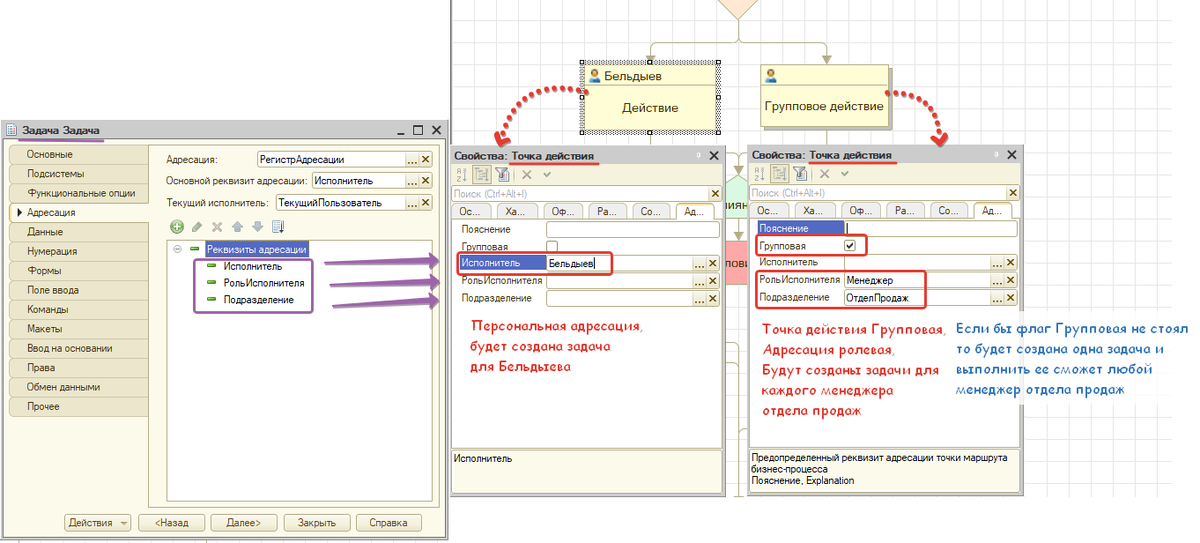This screenshot has width=1200, height=543.
Task: Click Исполнитель field in right Свойства panel
Action: (917, 262)
